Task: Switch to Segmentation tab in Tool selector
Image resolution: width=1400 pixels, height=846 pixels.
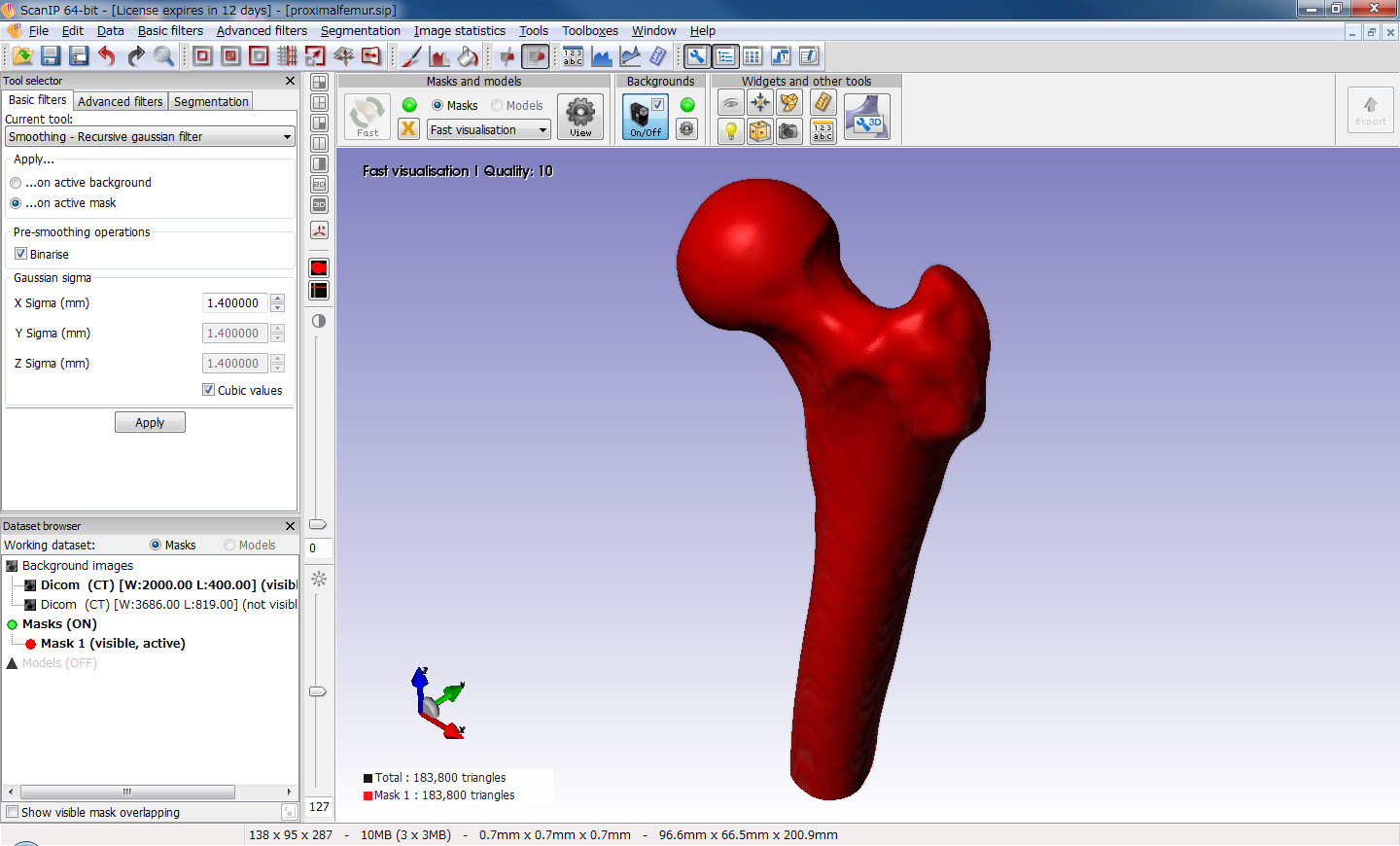Action: point(211,101)
